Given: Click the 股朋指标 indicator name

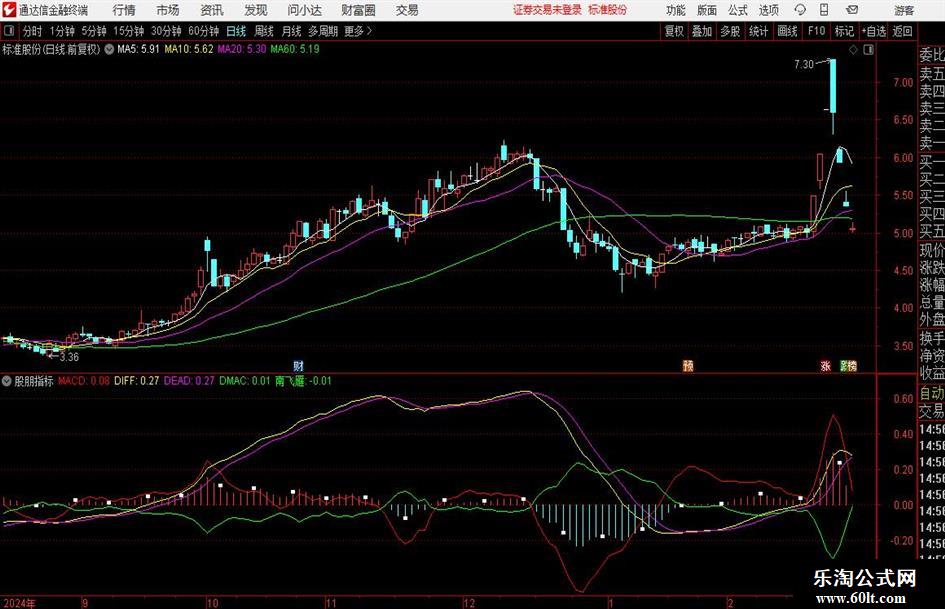Looking at the screenshot, I should (x=34, y=381).
